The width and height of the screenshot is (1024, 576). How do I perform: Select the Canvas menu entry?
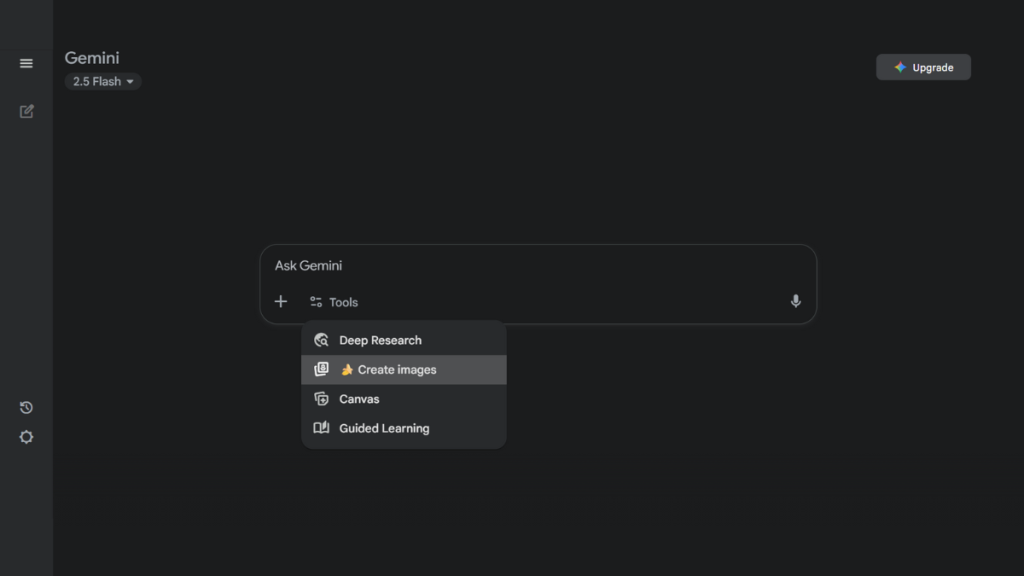pyautogui.click(x=359, y=399)
